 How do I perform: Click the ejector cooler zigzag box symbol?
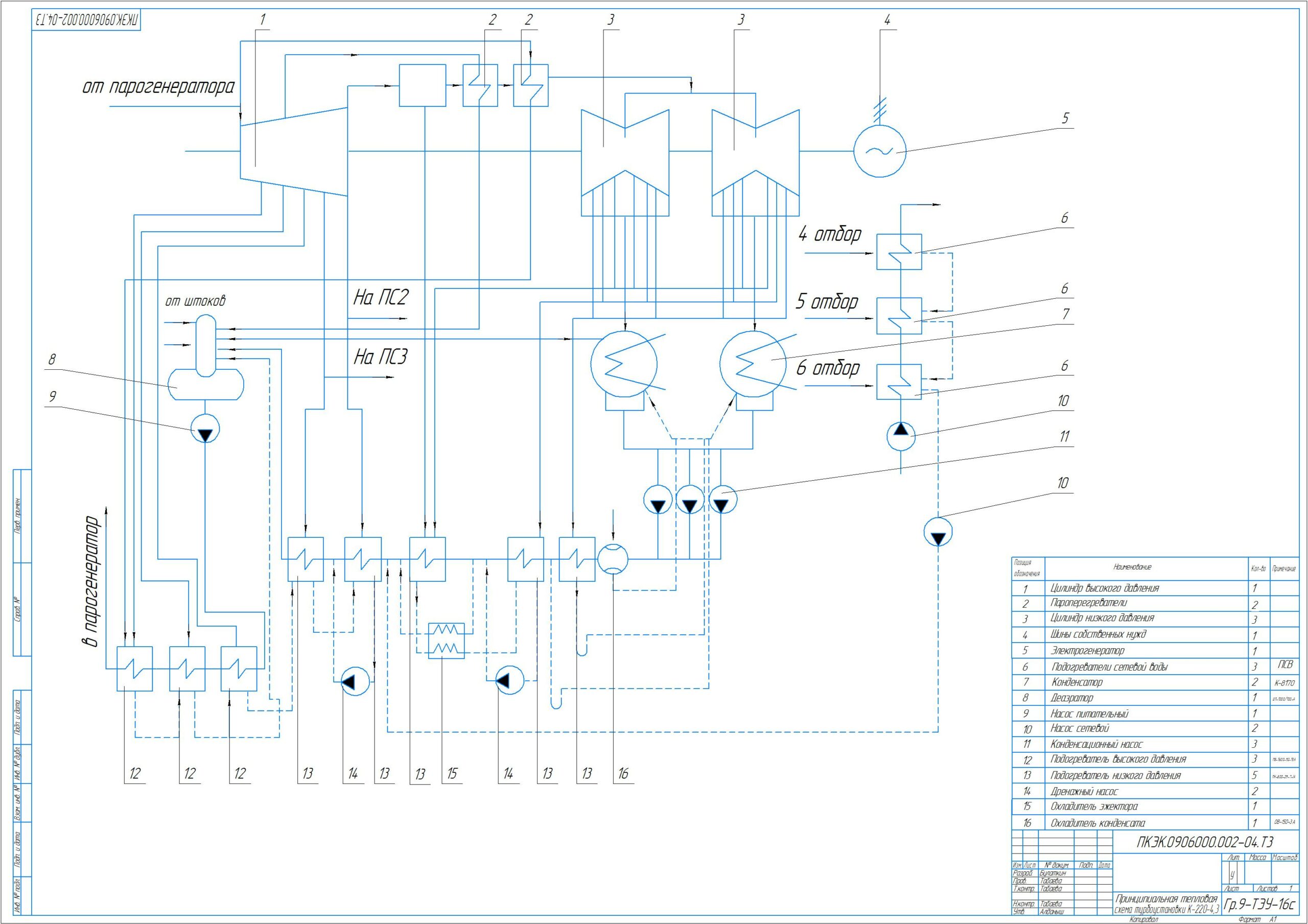[446, 641]
